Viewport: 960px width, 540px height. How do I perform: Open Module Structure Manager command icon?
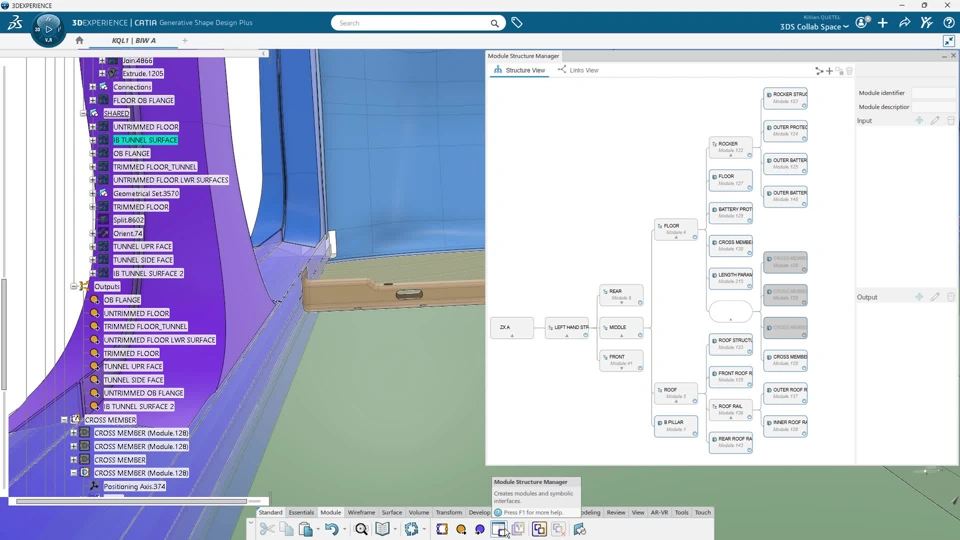(x=499, y=529)
